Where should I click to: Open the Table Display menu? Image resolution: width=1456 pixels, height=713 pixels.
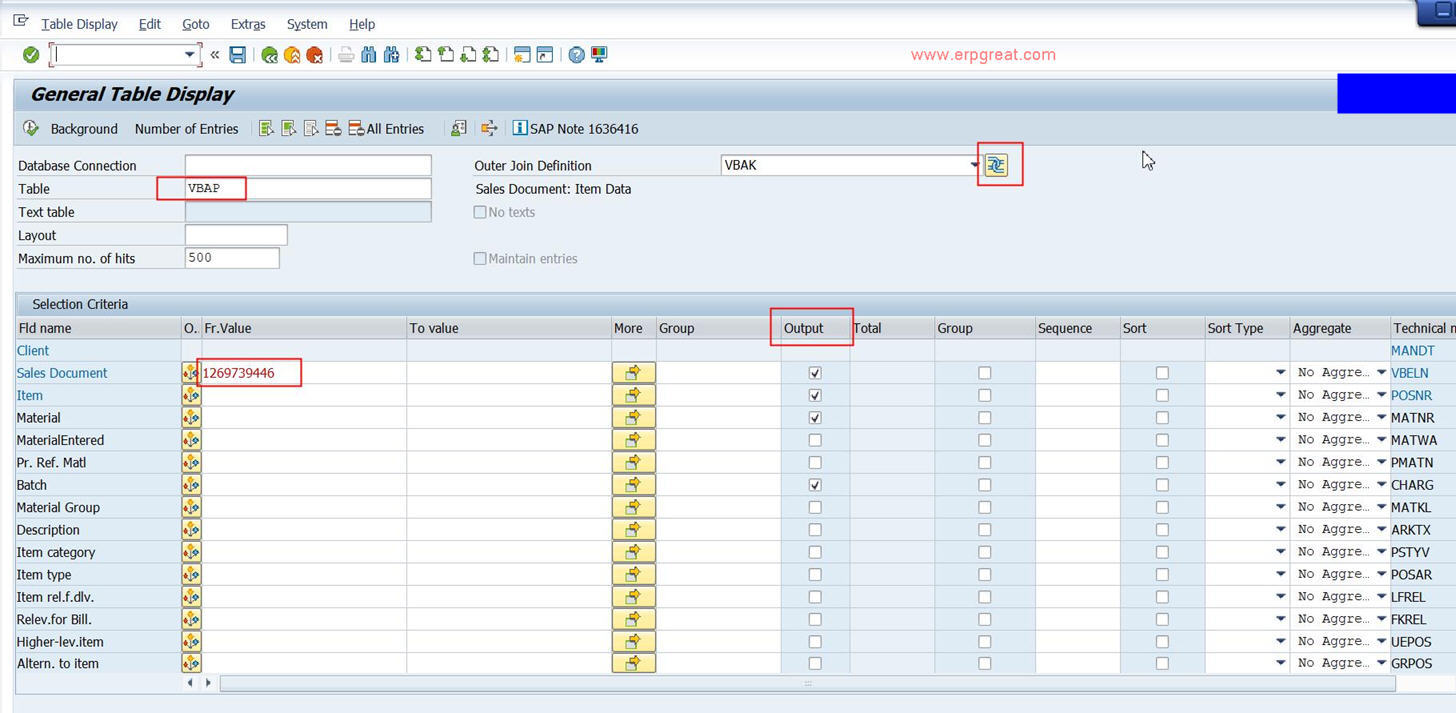[x=79, y=24]
